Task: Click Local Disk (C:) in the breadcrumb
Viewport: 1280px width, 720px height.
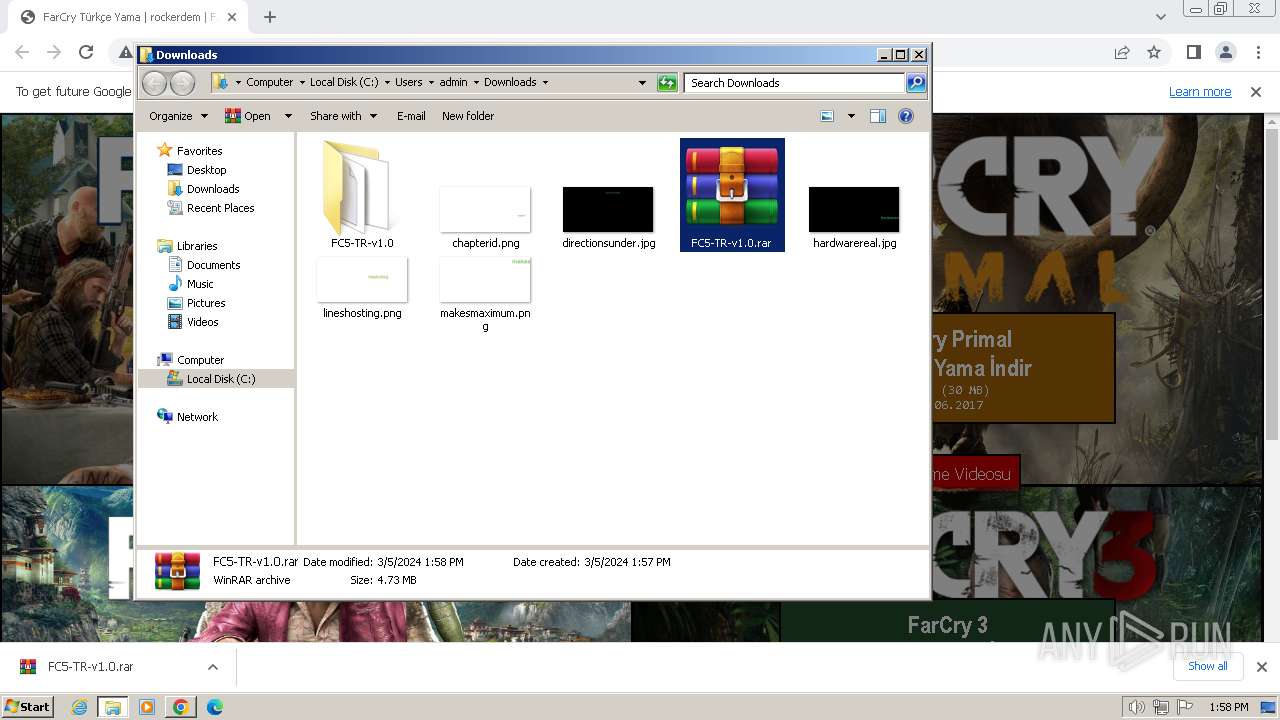Action: pyautogui.click(x=344, y=83)
